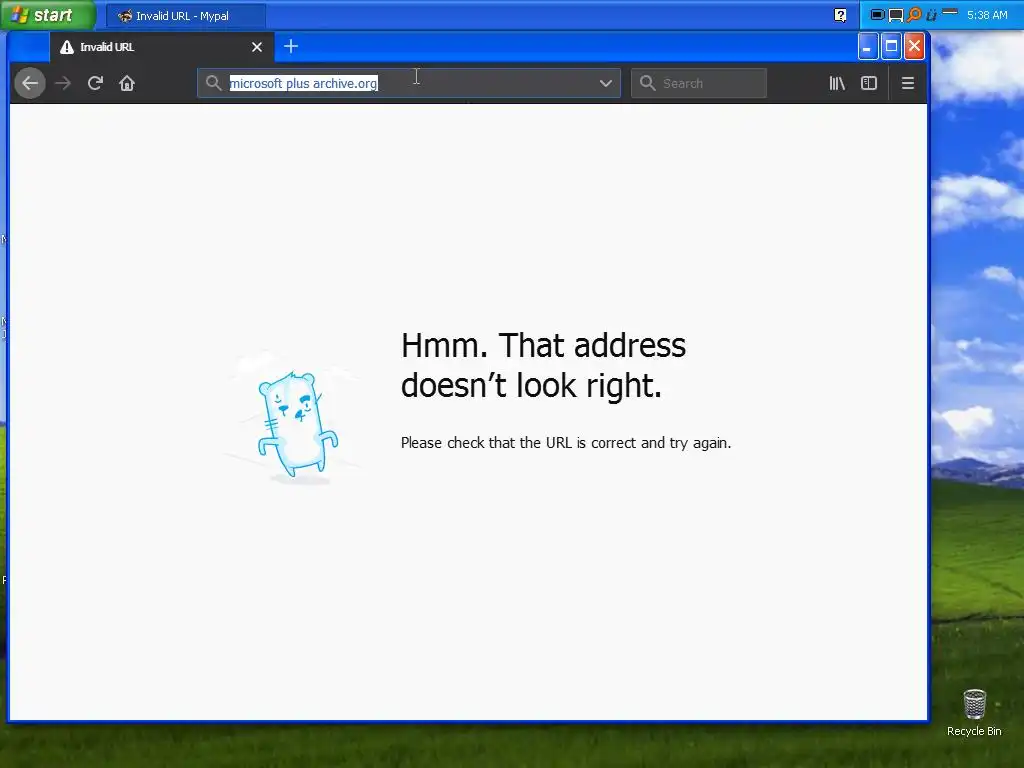This screenshot has height=768, width=1024.
Task: Open the Windows Start menu
Action: [x=48, y=15]
